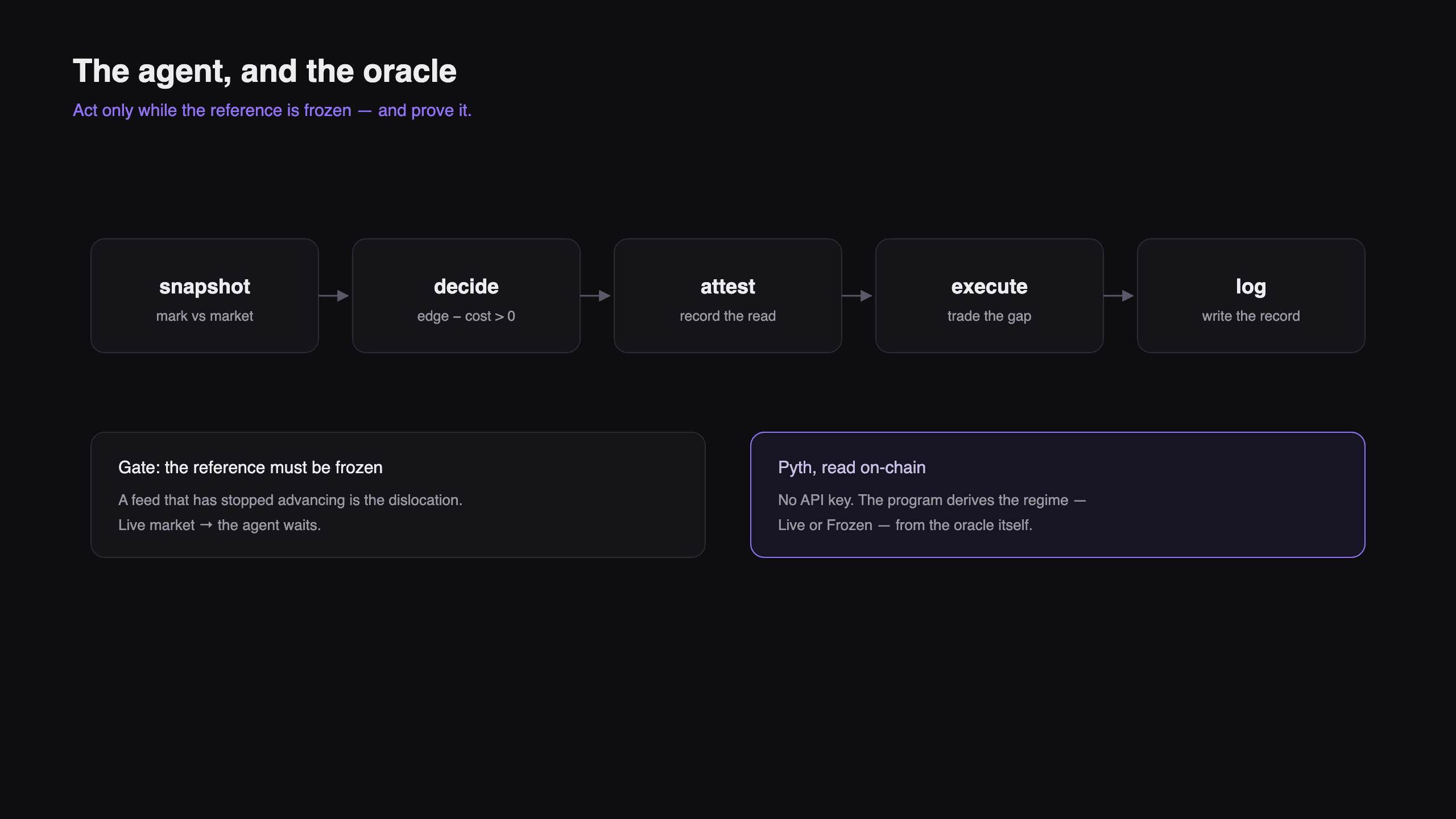Viewport: 1456px width, 819px height.
Task: Click the caption "mark vs market"
Action: (205, 316)
